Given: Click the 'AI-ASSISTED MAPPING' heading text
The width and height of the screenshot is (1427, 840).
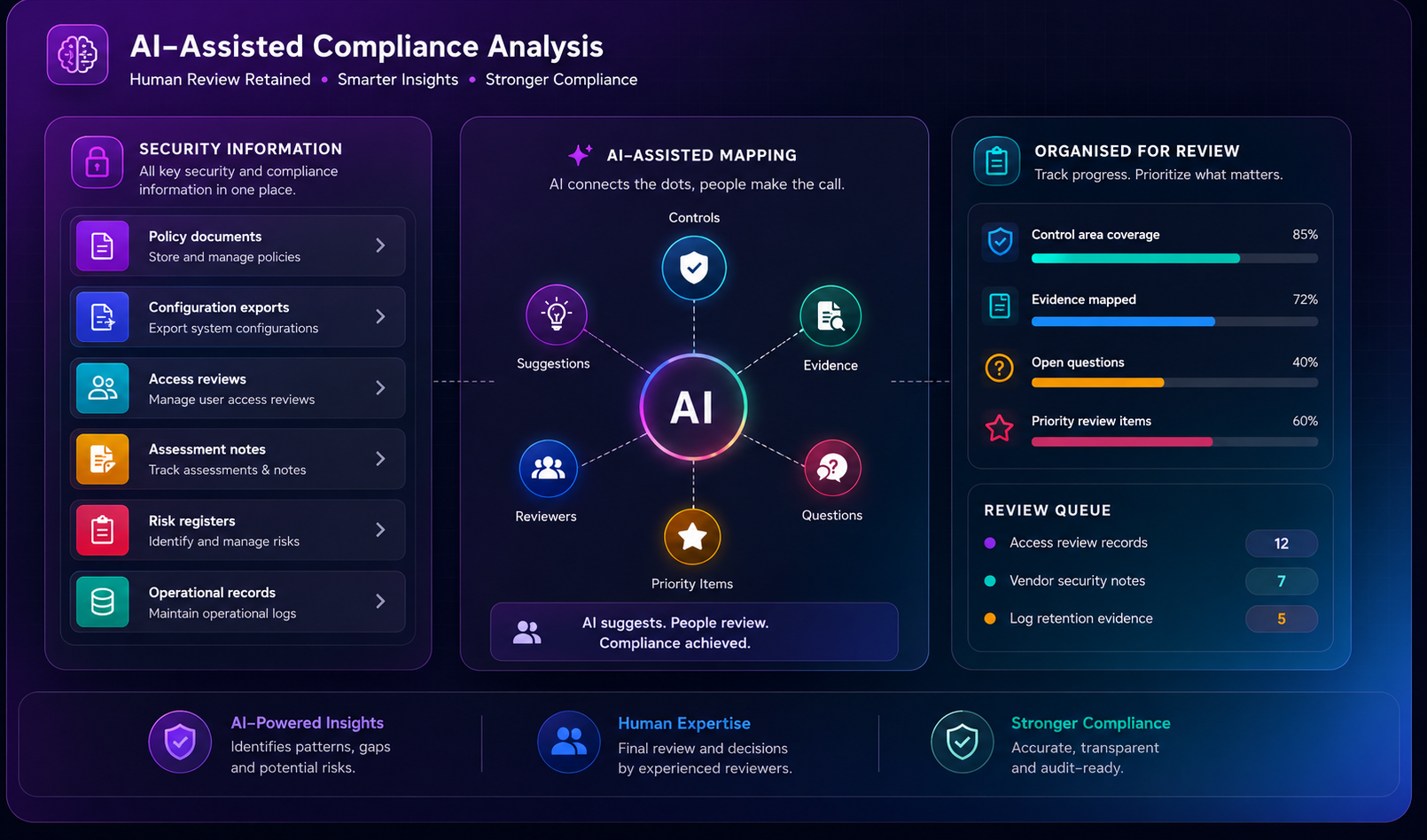Looking at the screenshot, I should [702, 155].
